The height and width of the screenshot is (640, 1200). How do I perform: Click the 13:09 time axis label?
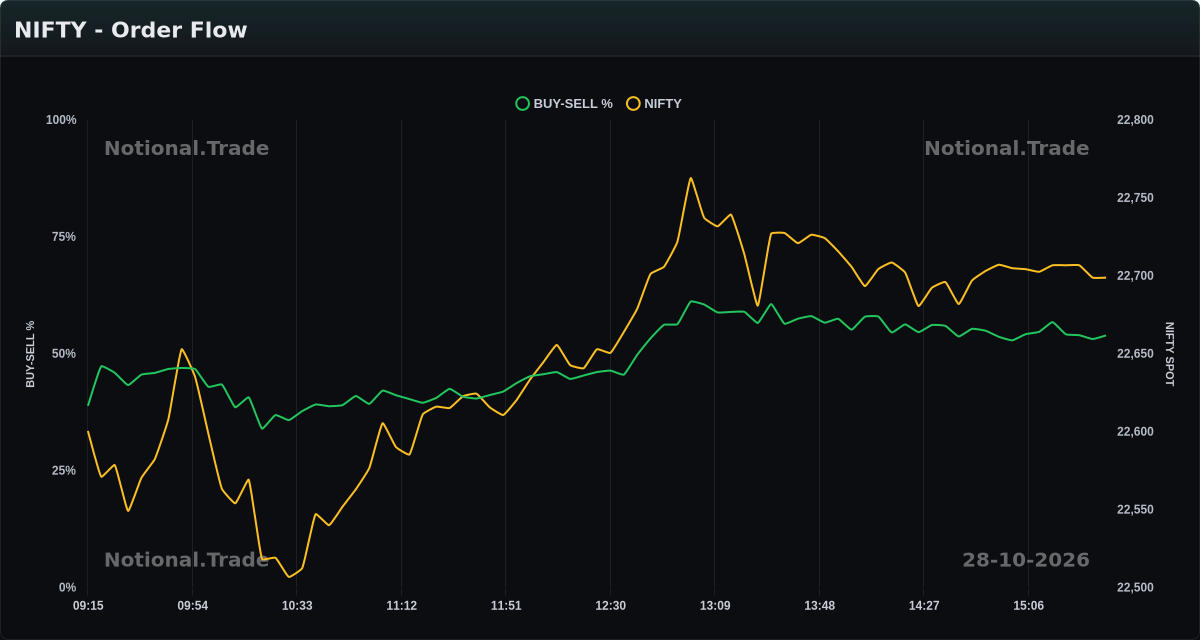click(715, 606)
